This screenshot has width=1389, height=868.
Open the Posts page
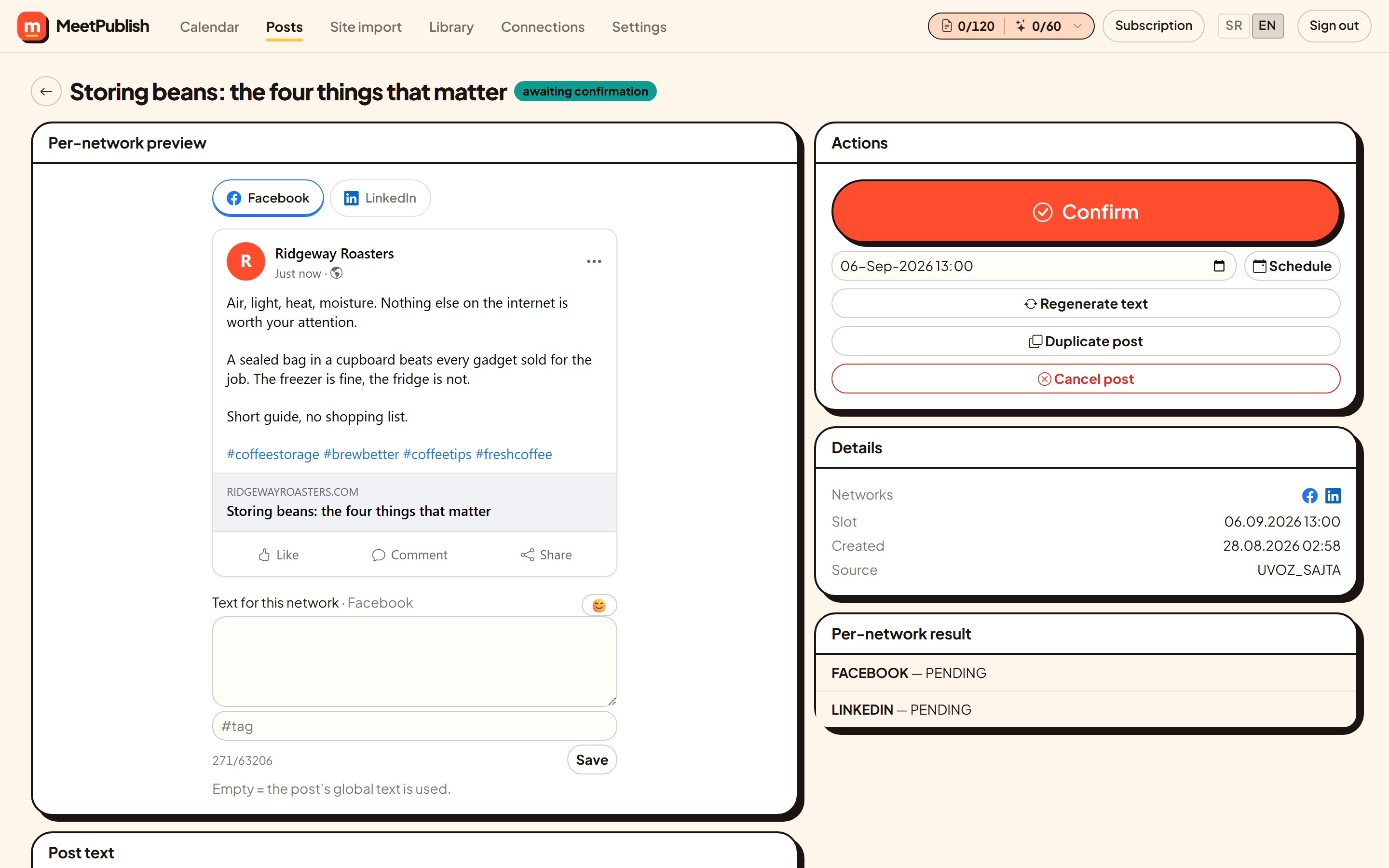(284, 27)
